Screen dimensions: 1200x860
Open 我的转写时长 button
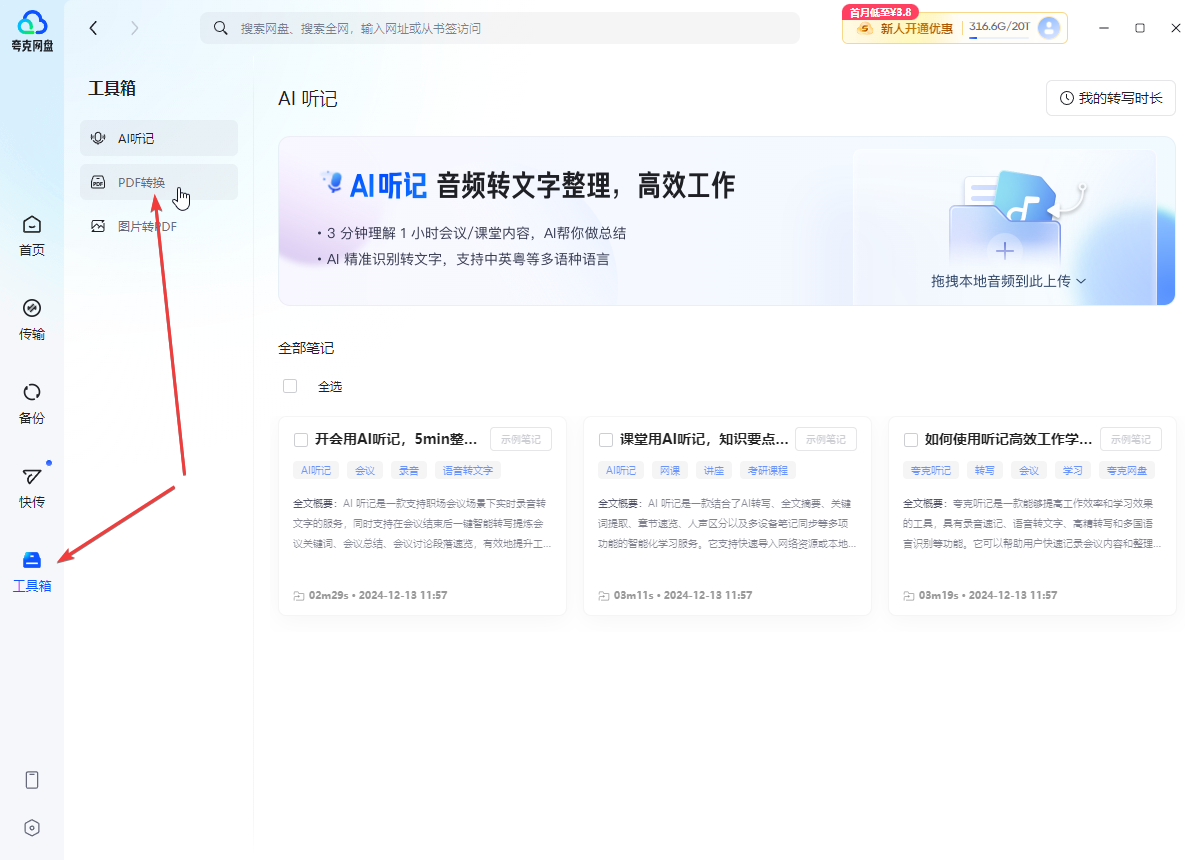tap(1111, 98)
